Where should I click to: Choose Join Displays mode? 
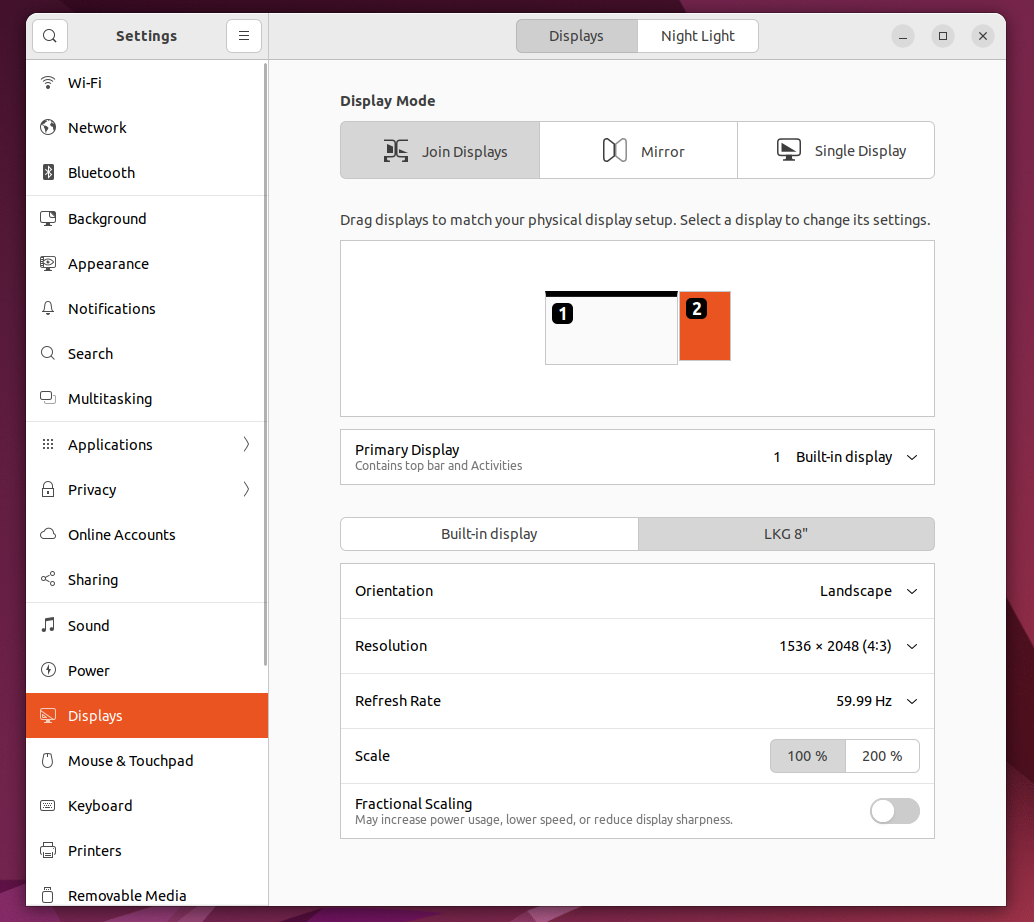tap(440, 150)
